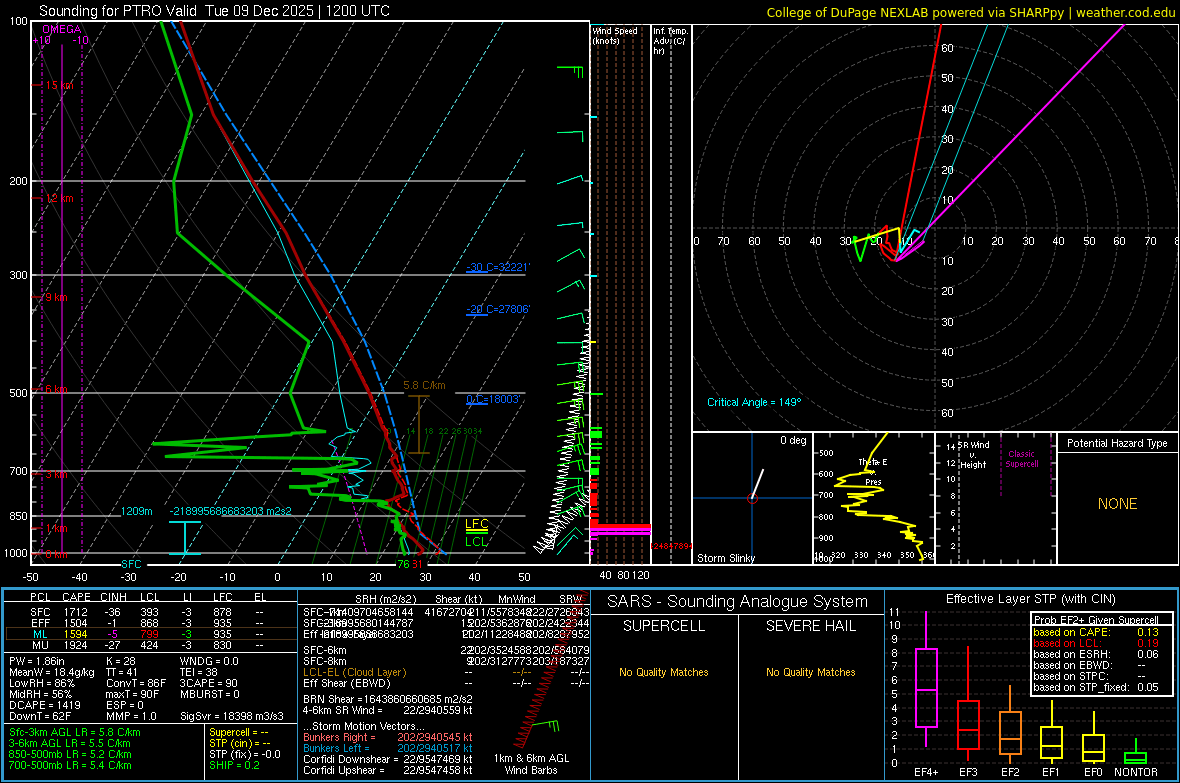
Task: Click the yellow LFC label on skew-T
Action: [x=476, y=524]
